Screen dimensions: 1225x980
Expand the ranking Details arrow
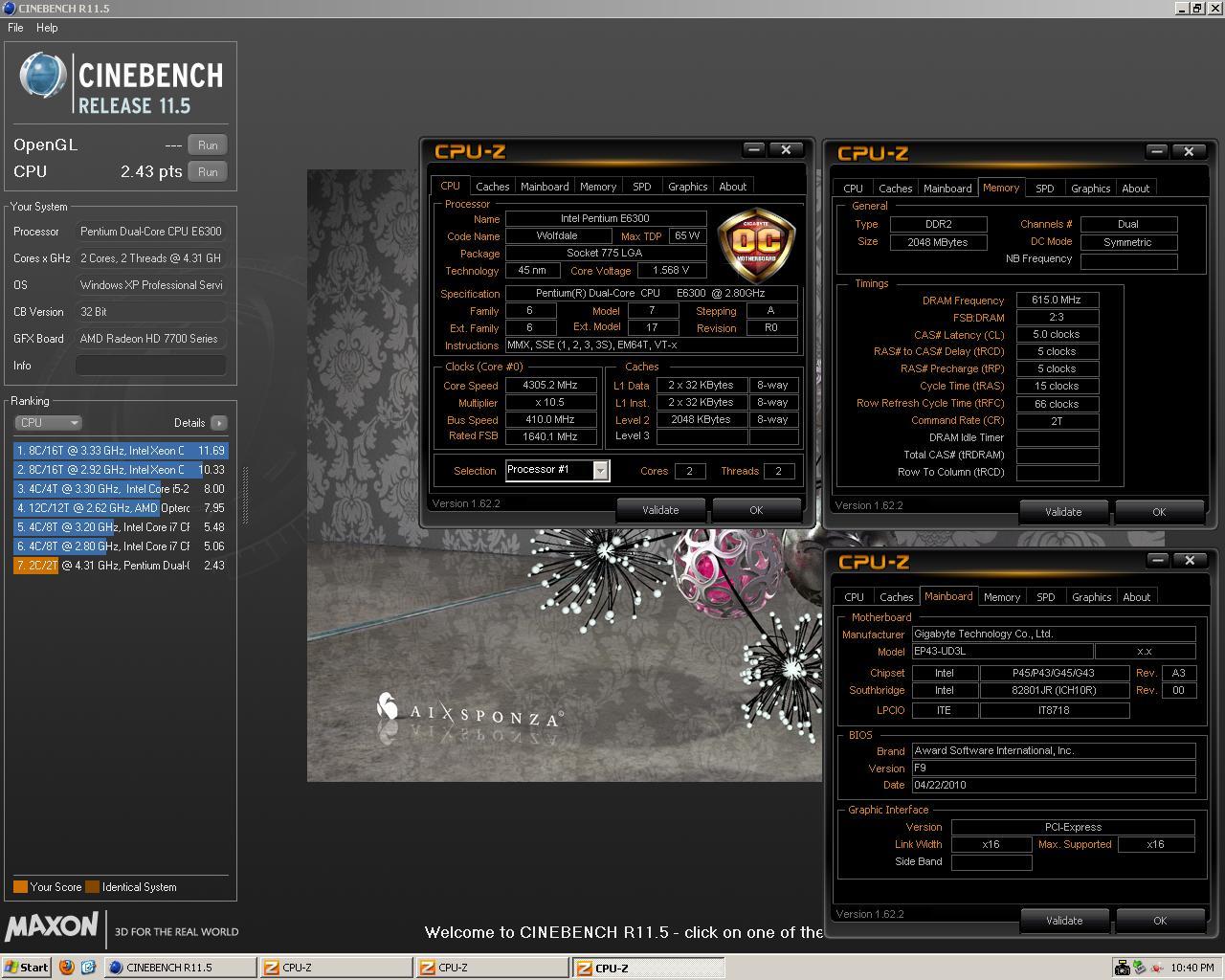click(218, 422)
